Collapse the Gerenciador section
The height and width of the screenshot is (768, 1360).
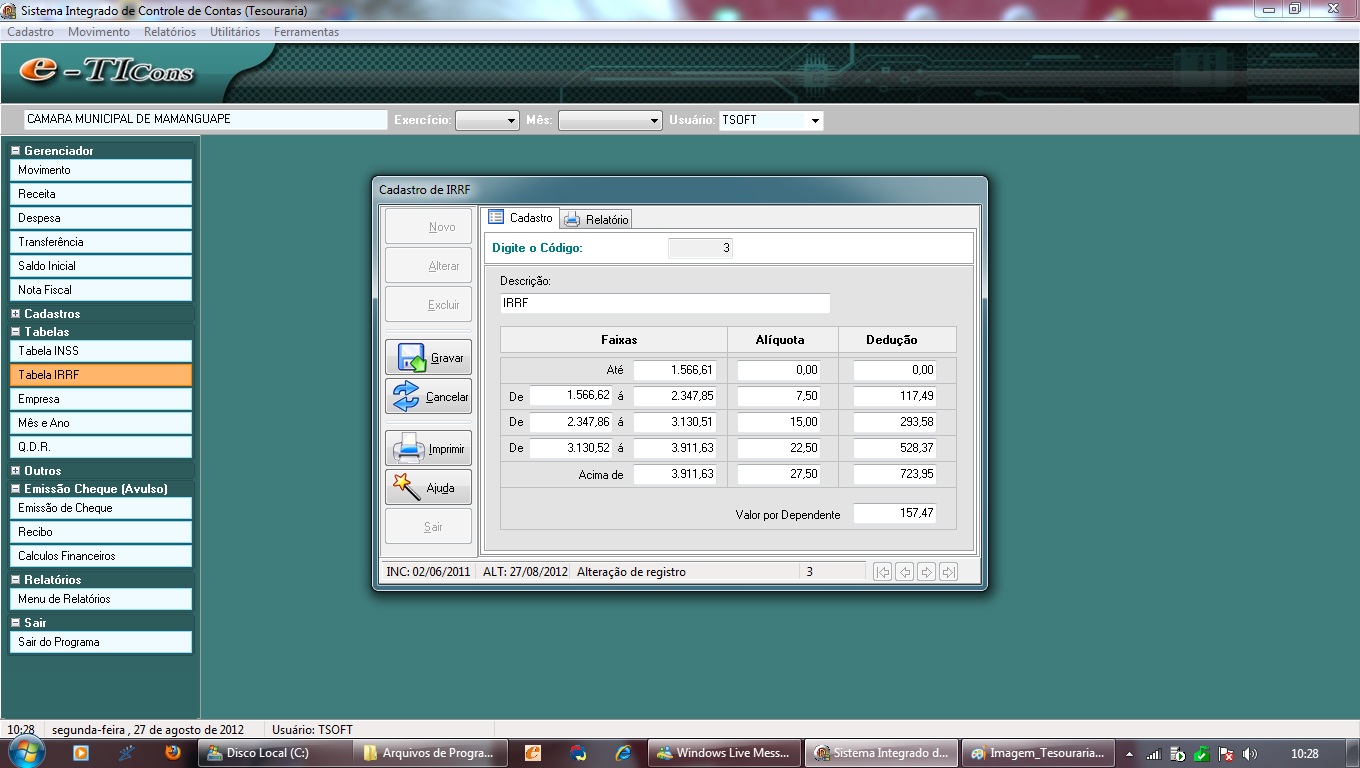tap(16, 151)
